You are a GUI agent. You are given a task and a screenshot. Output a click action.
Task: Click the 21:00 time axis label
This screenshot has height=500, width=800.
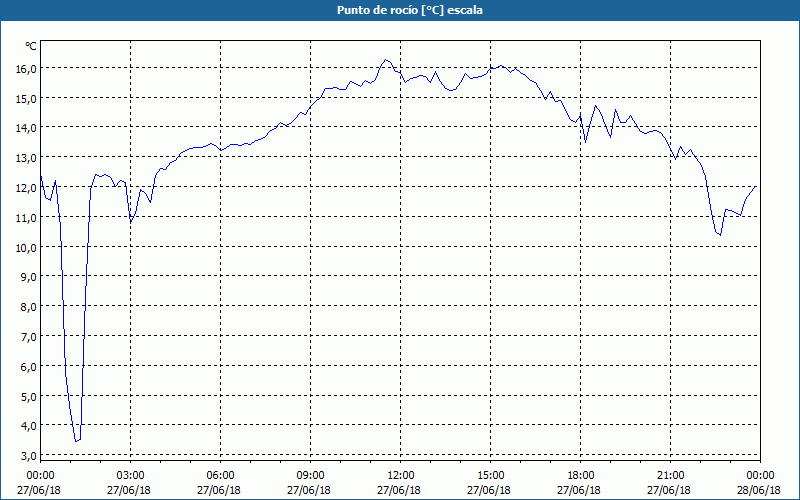pos(670,476)
